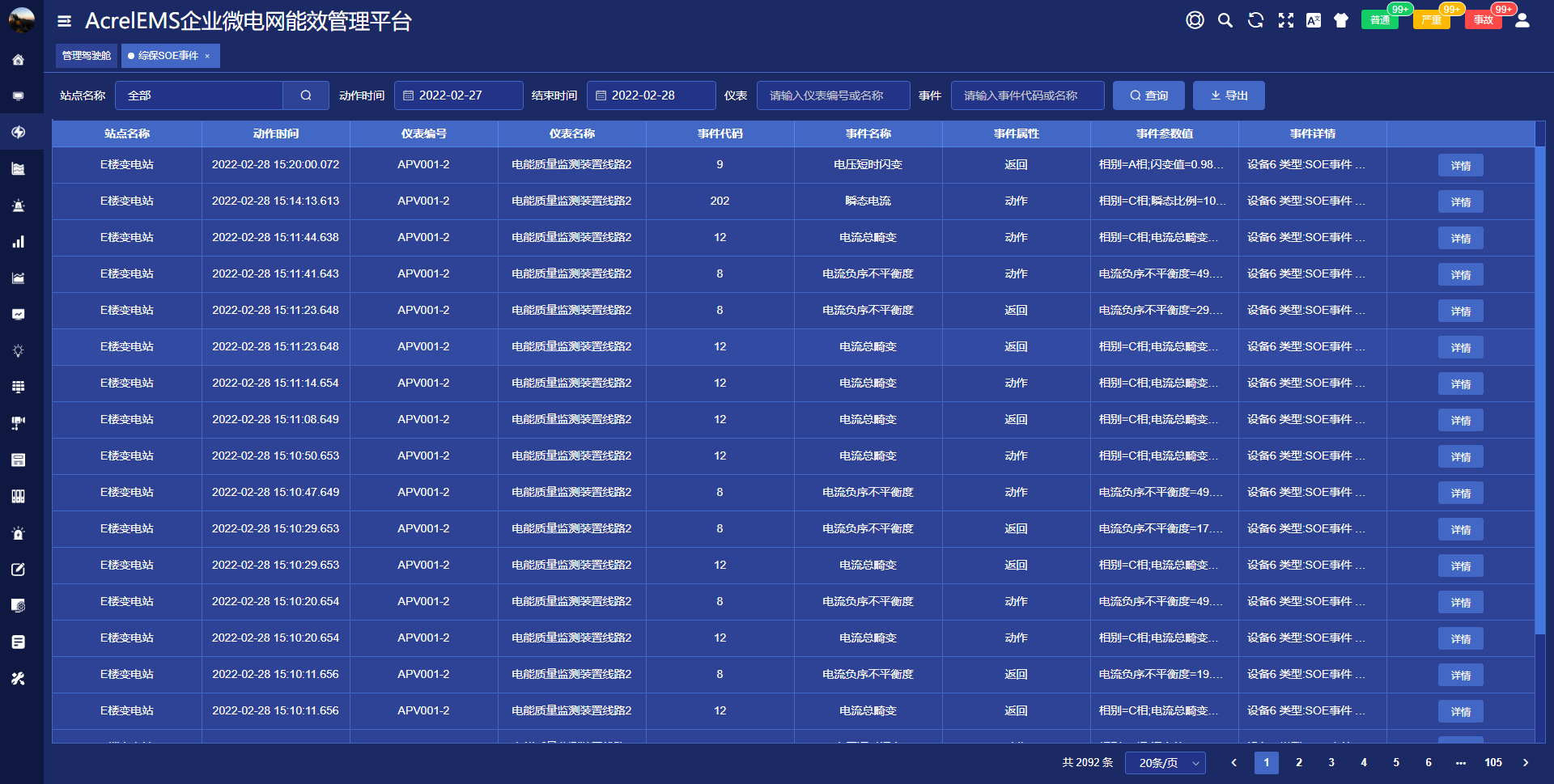Refresh the page using the header refresh icon
1554x784 pixels.
1255,21
